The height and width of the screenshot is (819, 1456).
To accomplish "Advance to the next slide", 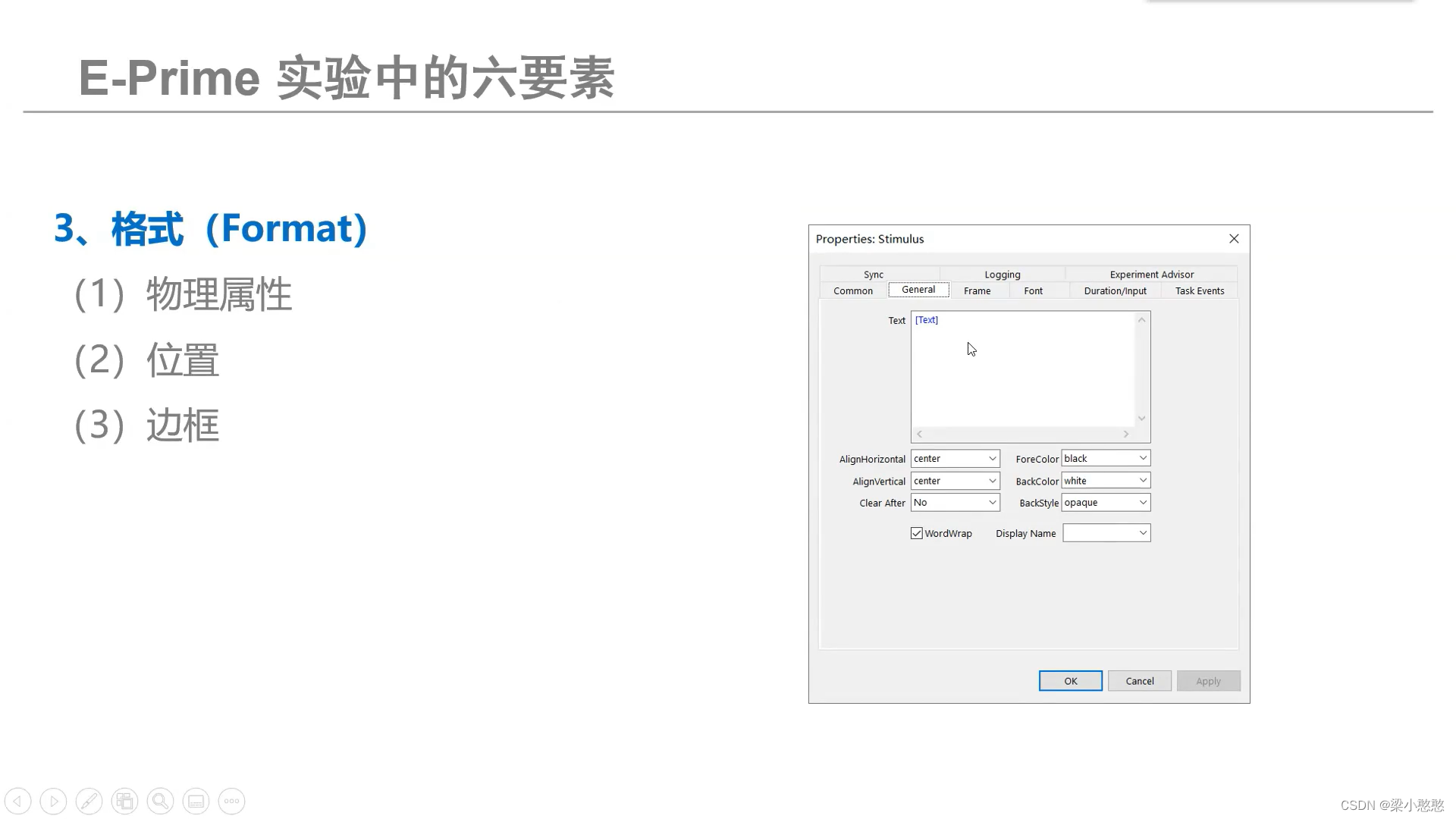I will click(53, 800).
